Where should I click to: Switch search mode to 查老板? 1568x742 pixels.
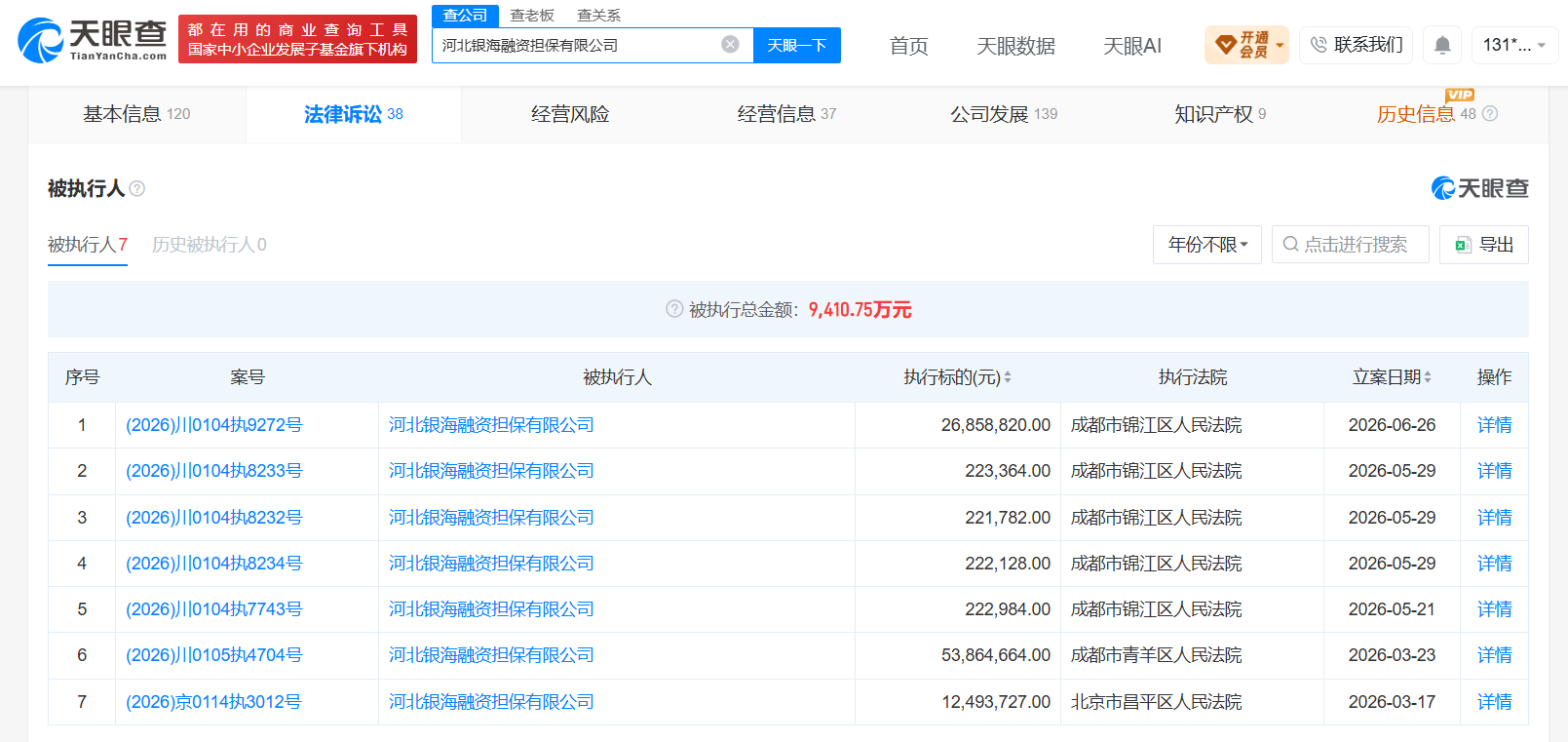[532, 16]
